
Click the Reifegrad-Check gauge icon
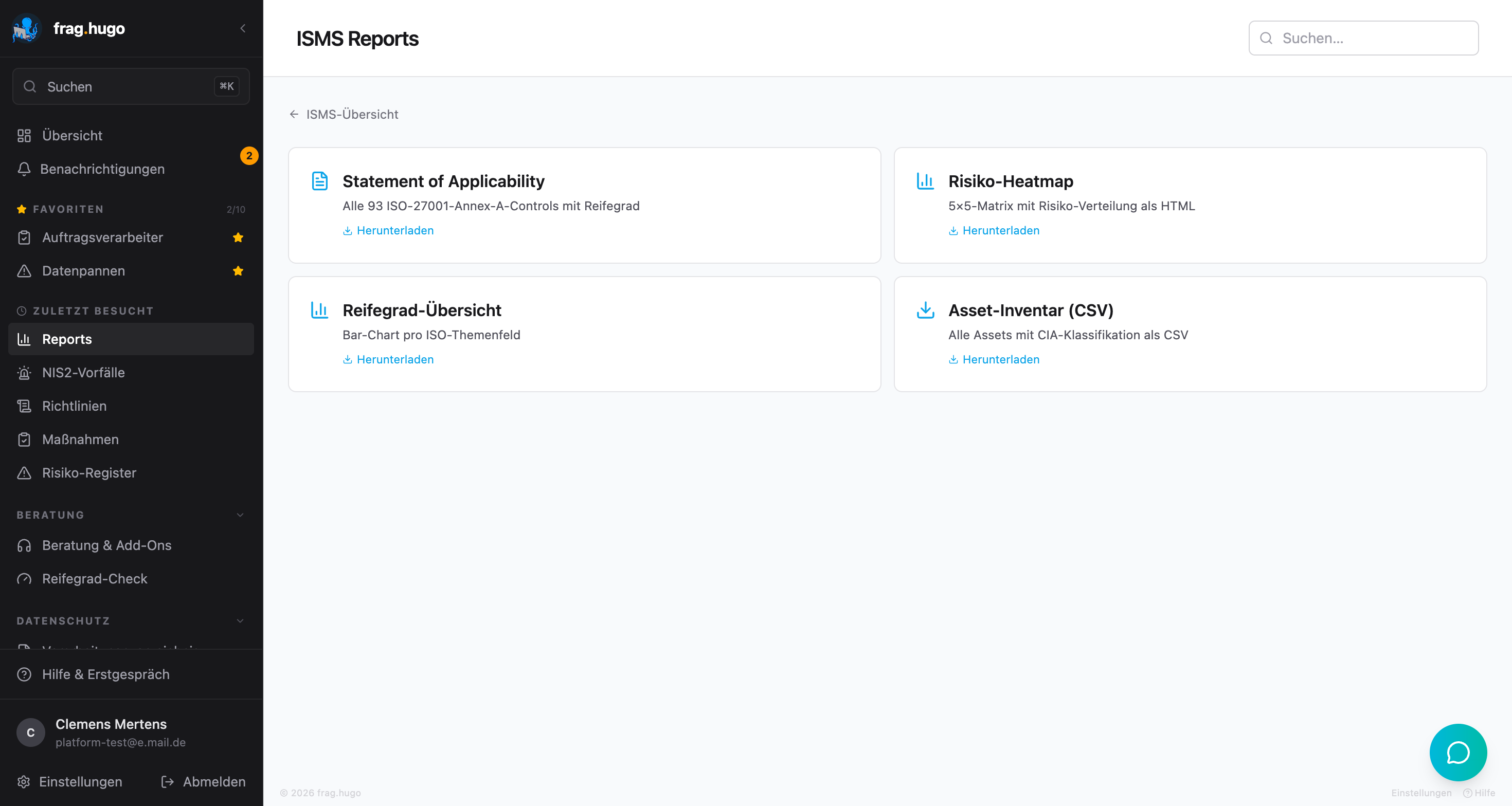(x=24, y=579)
